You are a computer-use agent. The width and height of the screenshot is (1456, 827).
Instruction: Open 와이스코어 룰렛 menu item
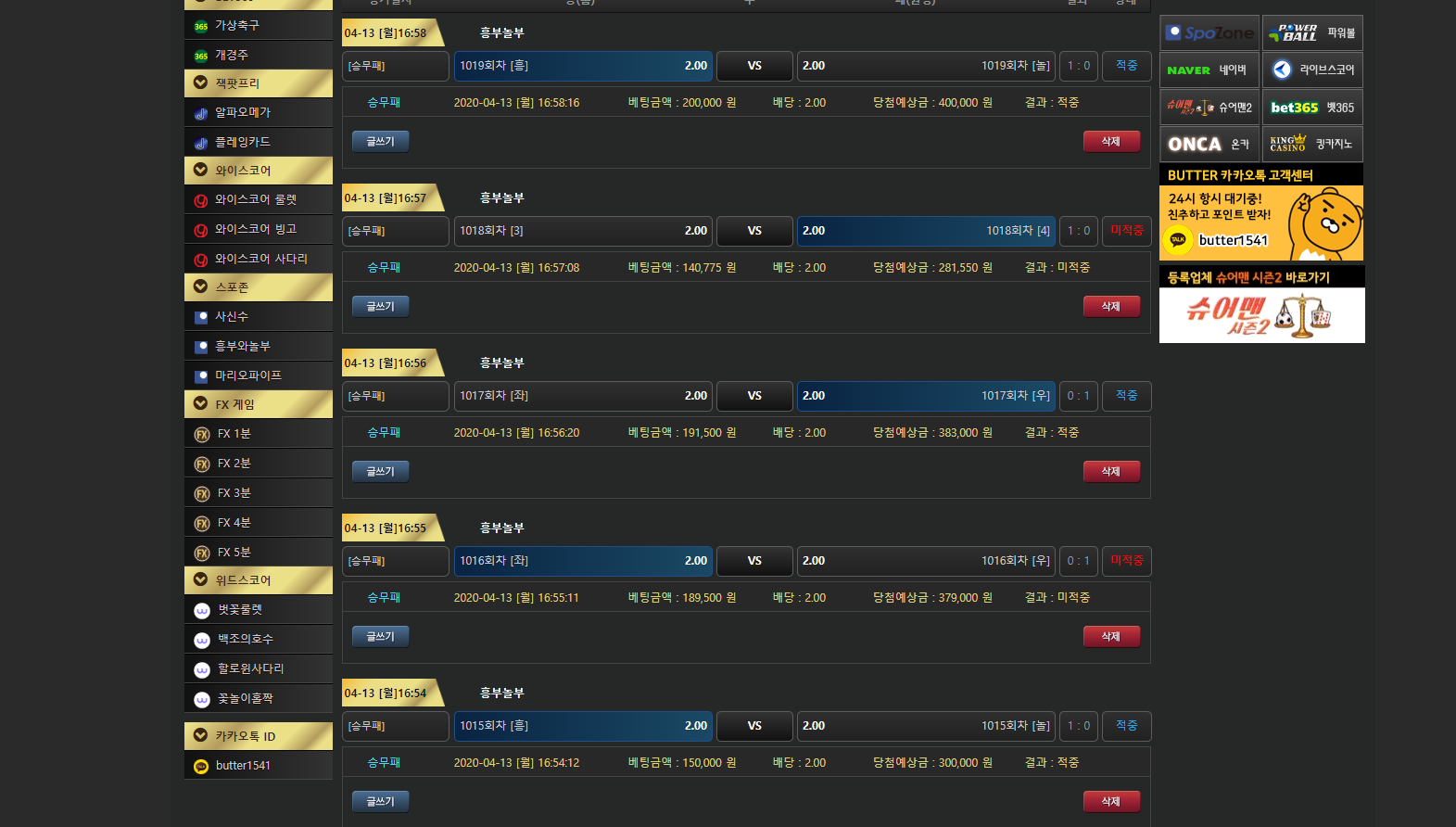(258, 199)
